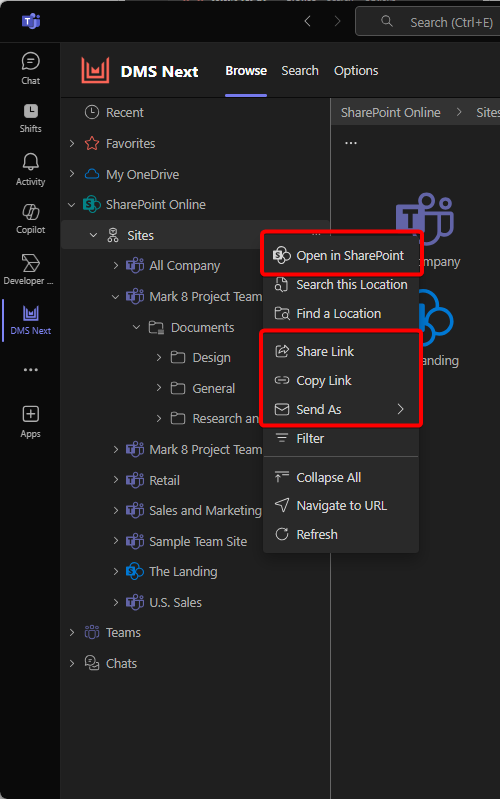Screen dimensions: 500x799
Task: Collapse the Documents library chevron
Action: pyautogui.click(x=136, y=327)
